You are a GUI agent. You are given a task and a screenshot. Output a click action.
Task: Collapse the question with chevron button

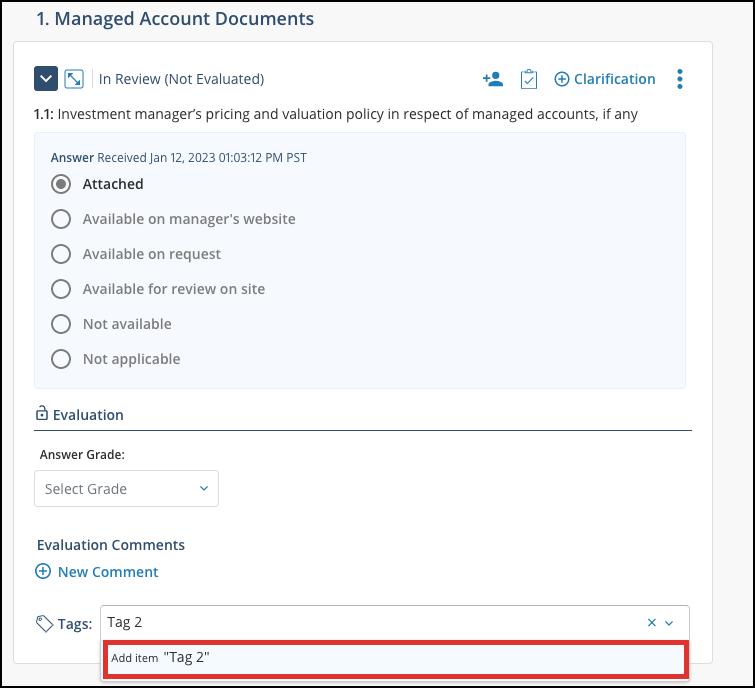point(46,78)
